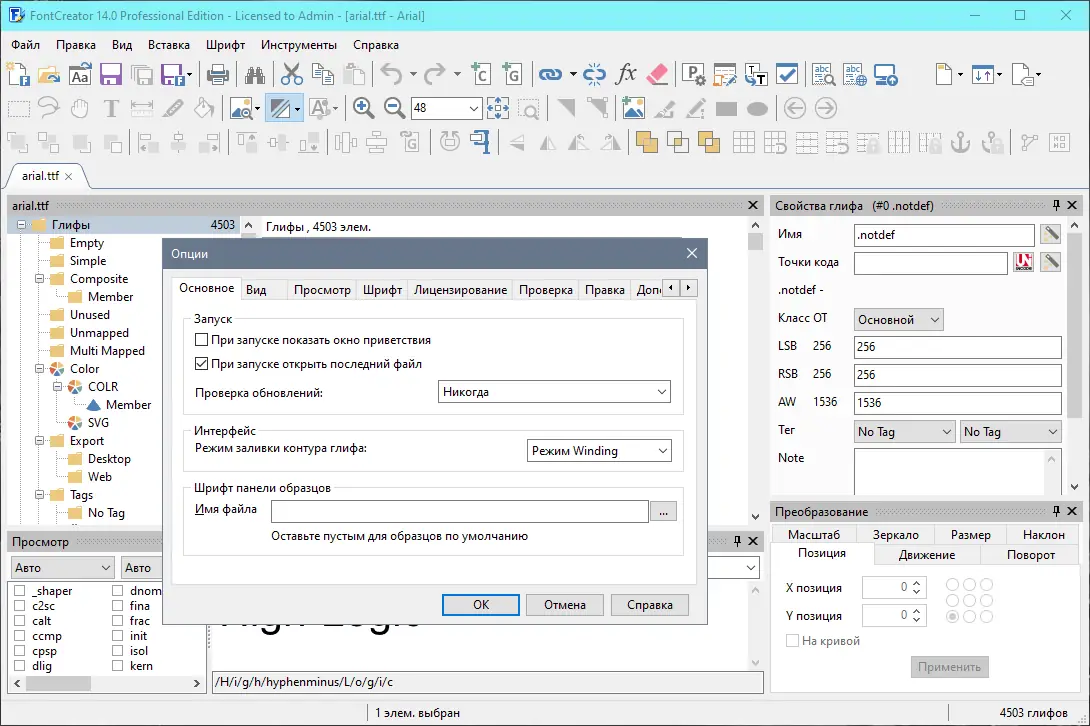Tick the kern feature checkbox
The image size is (1090, 726).
pyautogui.click(x=117, y=666)
